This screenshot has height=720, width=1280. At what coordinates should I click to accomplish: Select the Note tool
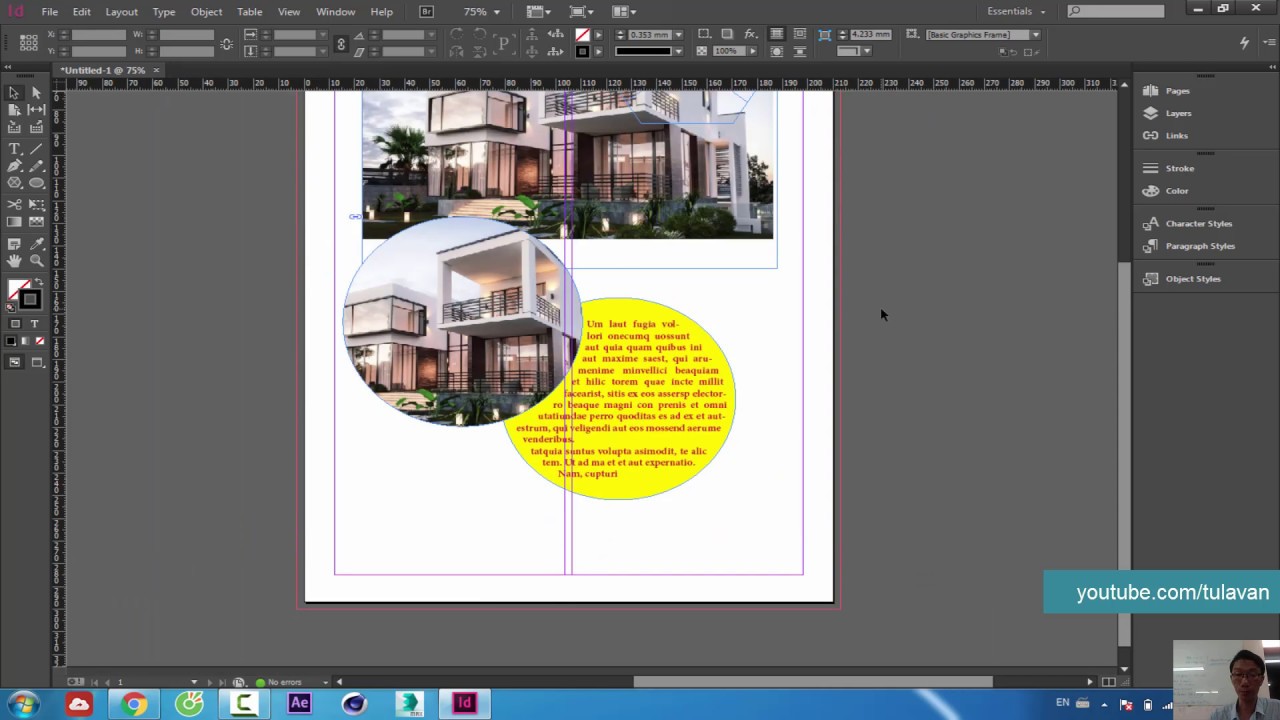coord(14,243)
